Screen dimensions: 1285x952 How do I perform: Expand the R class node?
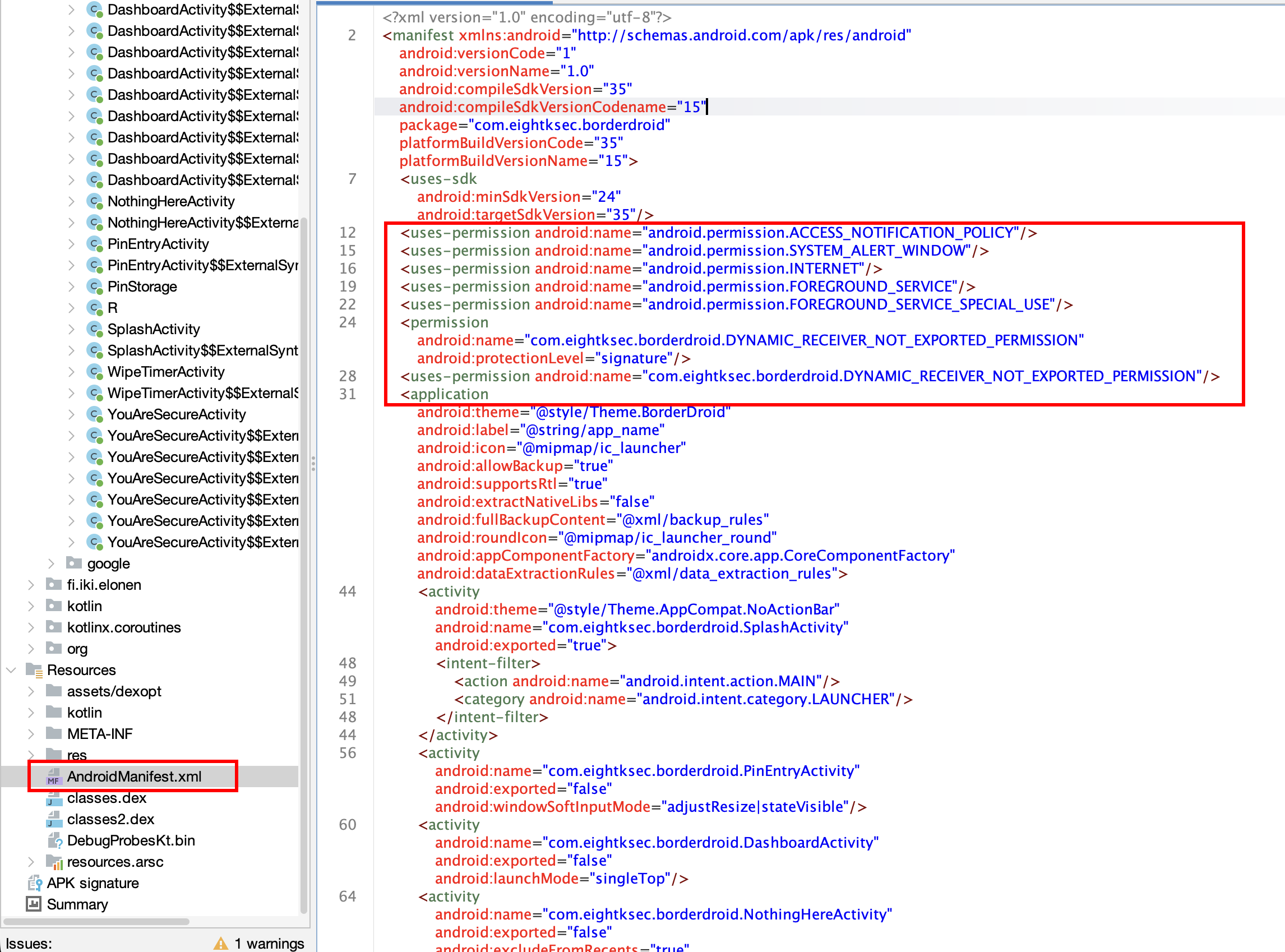click(71, 308)
